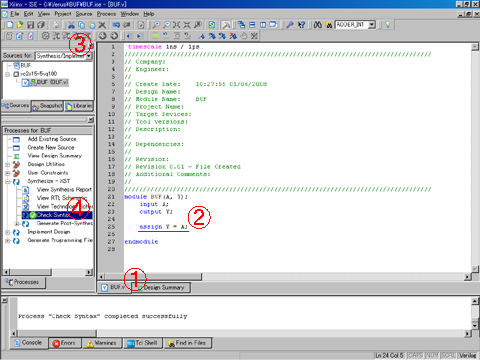This screenshot has height=360, width=480.
Task: Click the wrench Preferences icon
Action: click(289, 25)
